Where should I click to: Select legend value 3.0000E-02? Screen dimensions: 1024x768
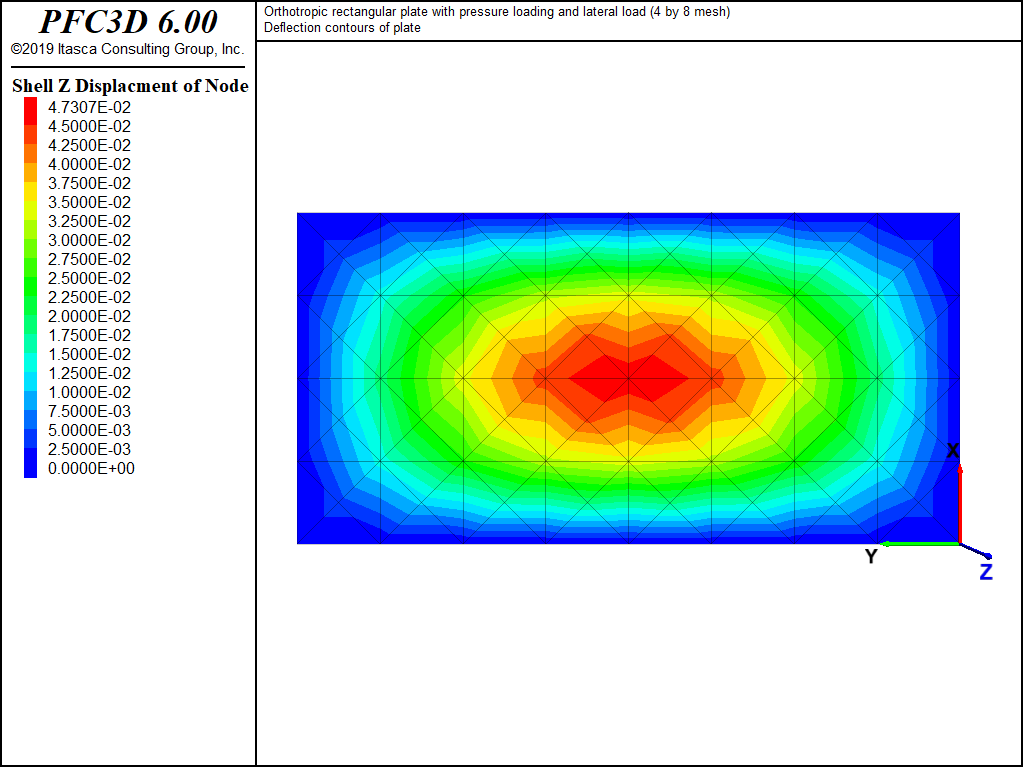tap(89, 240)
